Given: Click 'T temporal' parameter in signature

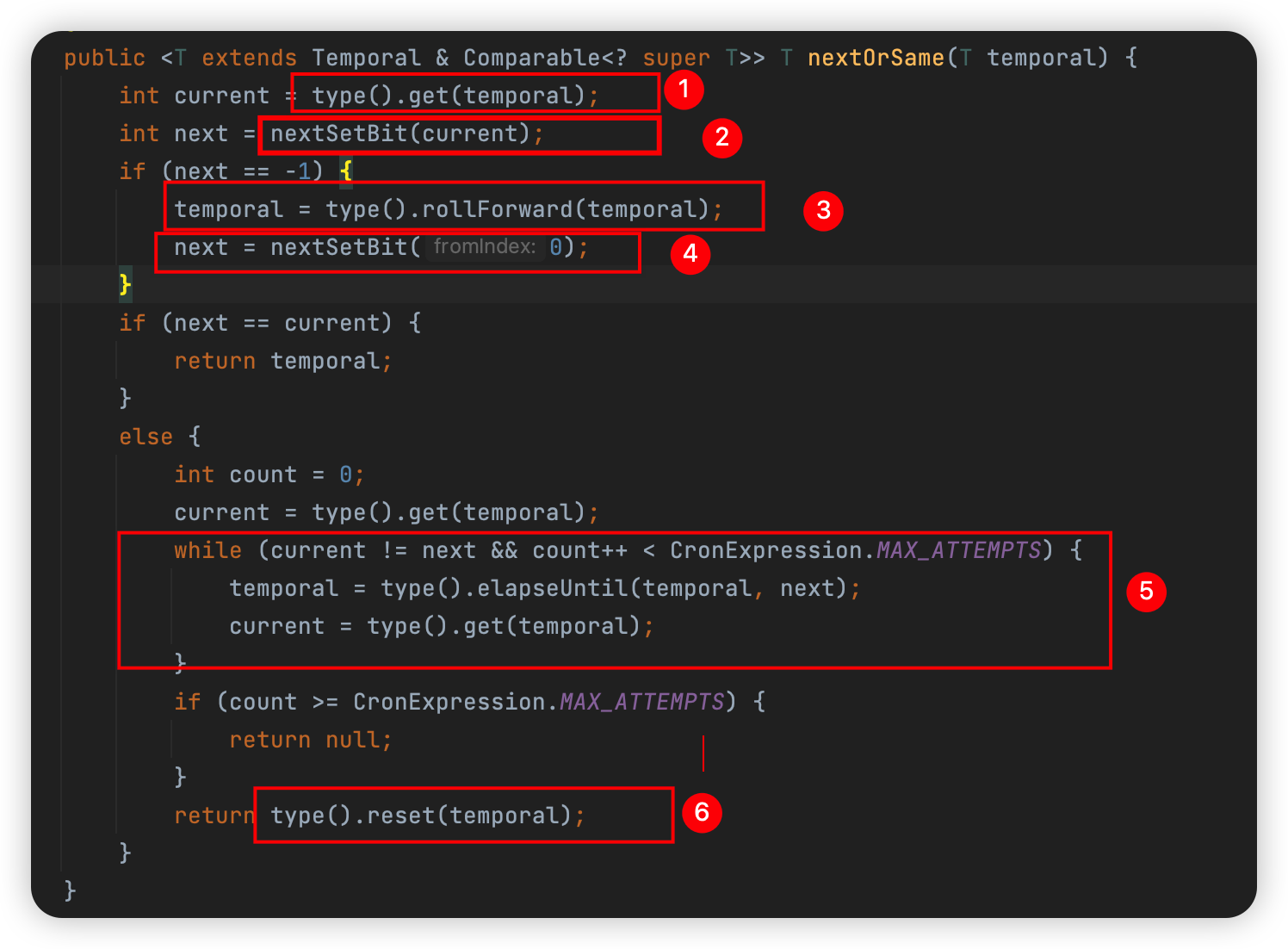Looking at the screenshot, I should coord(1034,58).
